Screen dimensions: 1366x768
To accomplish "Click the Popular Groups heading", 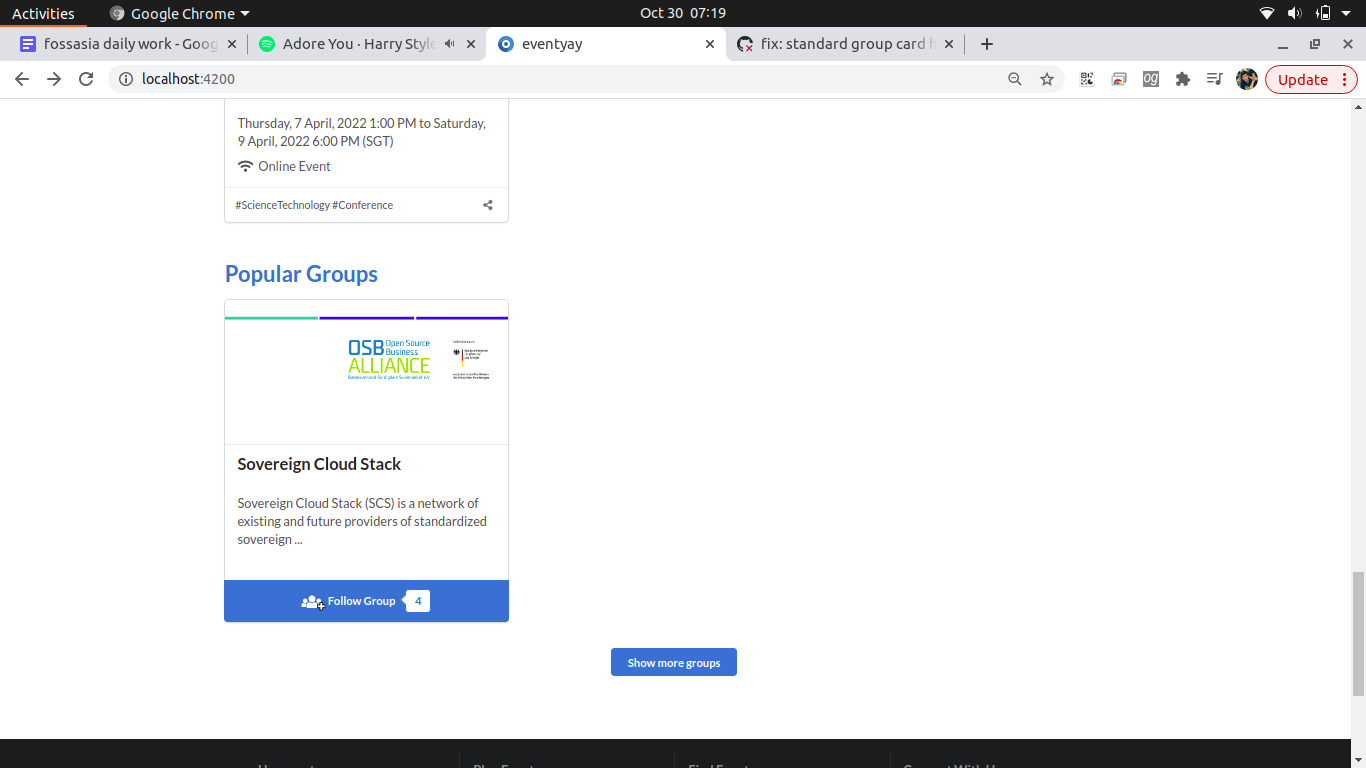I will (301, 274).
